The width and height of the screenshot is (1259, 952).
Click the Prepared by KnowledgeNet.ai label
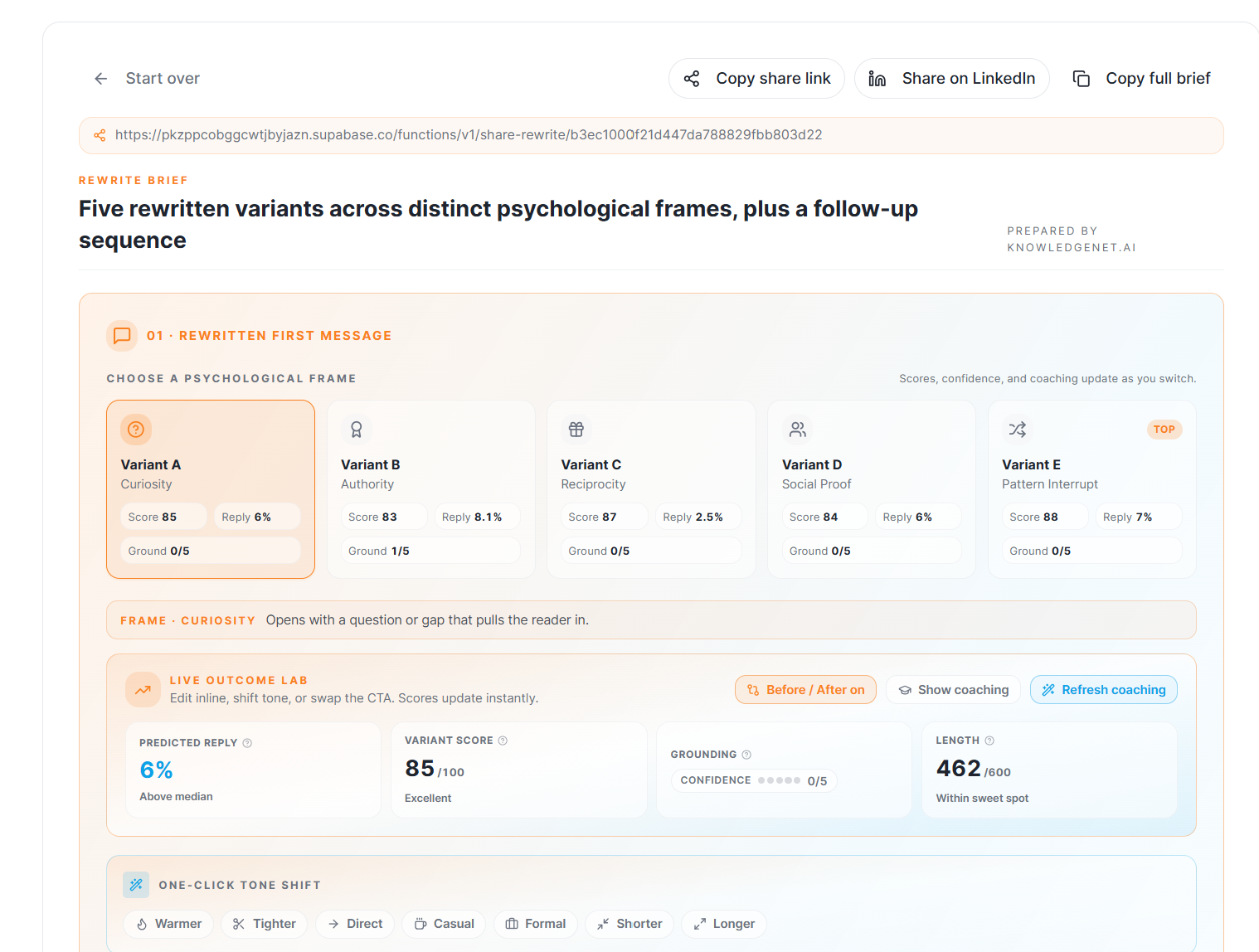[1072, 239]
